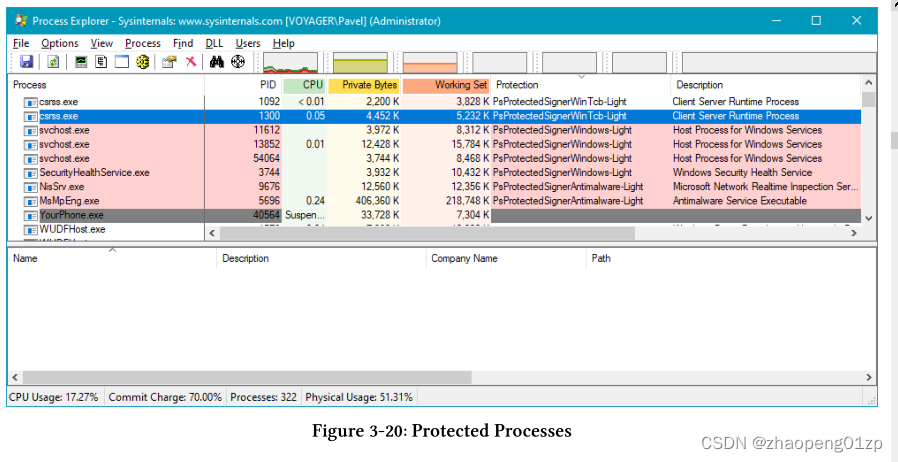
Task: Click upper pane horizontal scrollbar right arrow
Action: (853, 233)
